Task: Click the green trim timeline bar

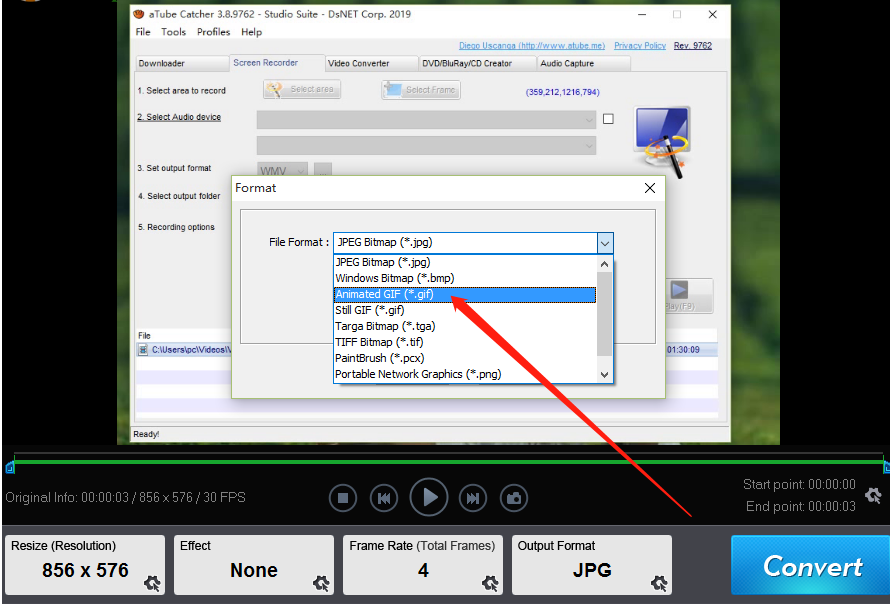Action: coord(447,461)
